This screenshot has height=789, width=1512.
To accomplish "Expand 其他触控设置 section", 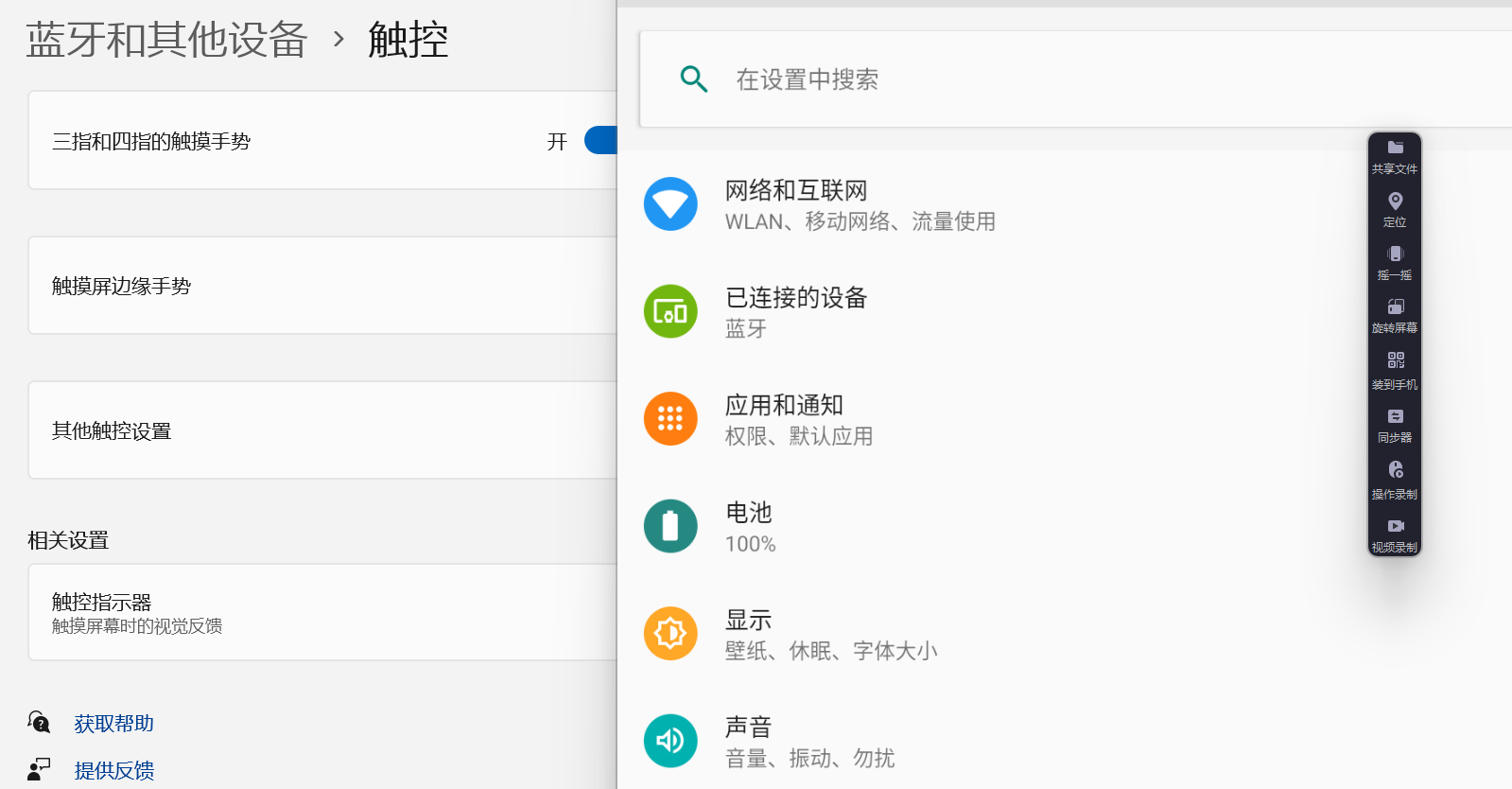I will click(x=322, y=430).
